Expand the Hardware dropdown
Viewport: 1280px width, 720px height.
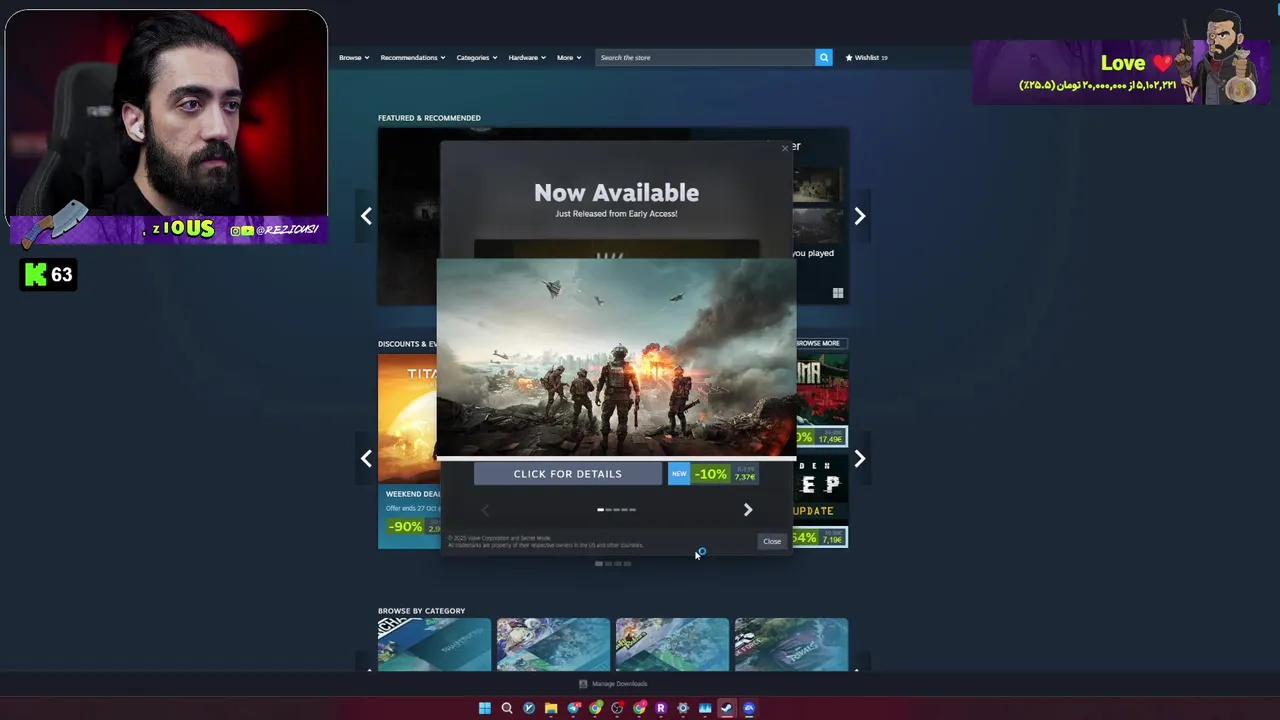pyautogui.click(x=526, y=58)
